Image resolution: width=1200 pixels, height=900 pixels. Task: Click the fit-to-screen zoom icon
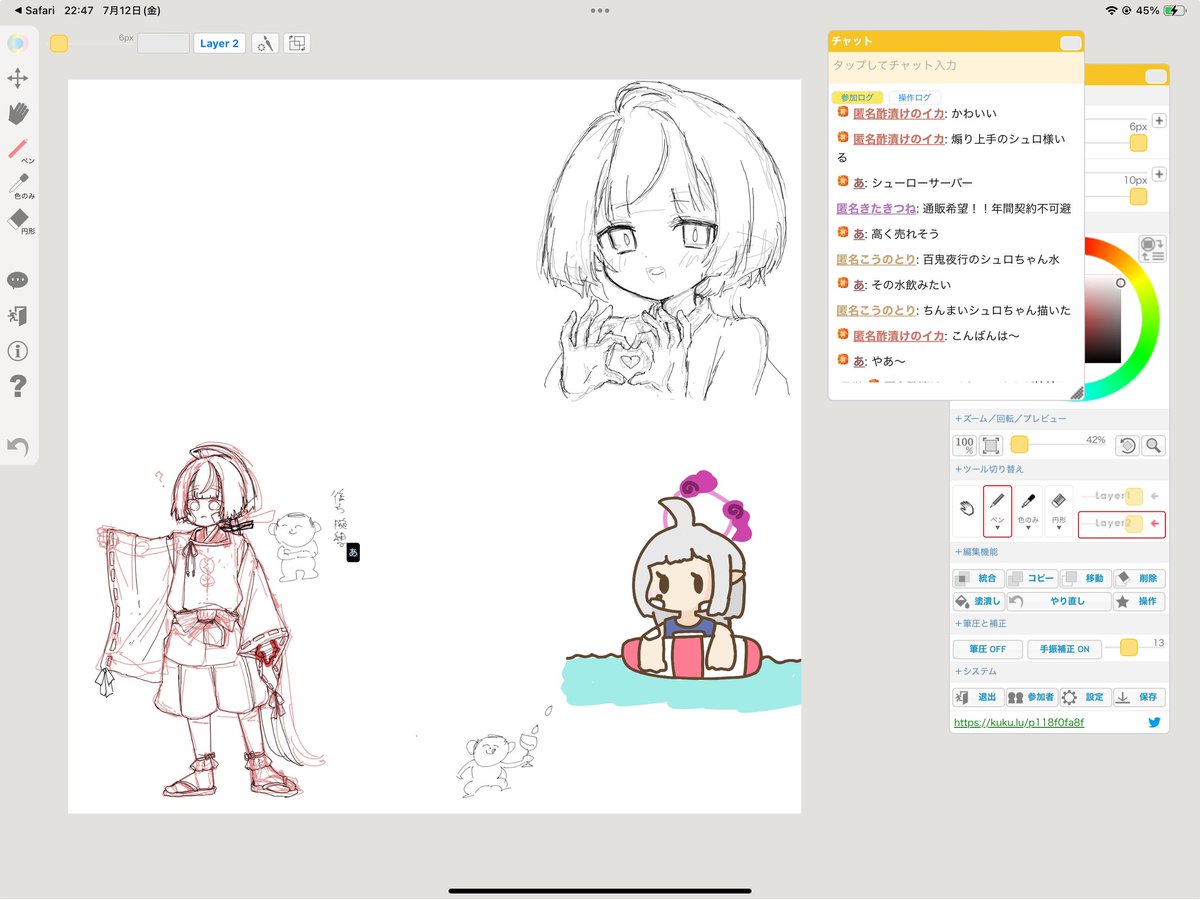coord(991,446)
